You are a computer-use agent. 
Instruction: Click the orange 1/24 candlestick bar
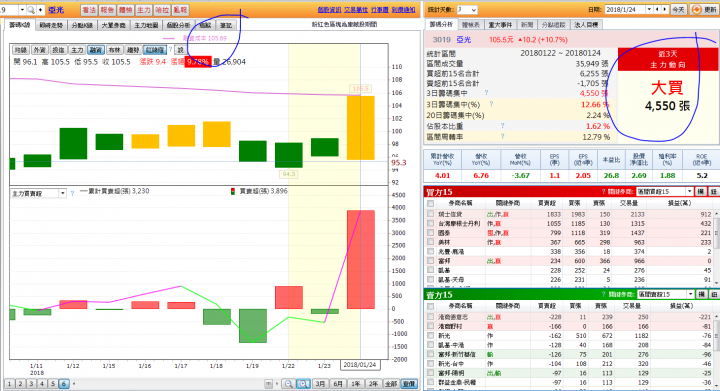coord(360,128)
